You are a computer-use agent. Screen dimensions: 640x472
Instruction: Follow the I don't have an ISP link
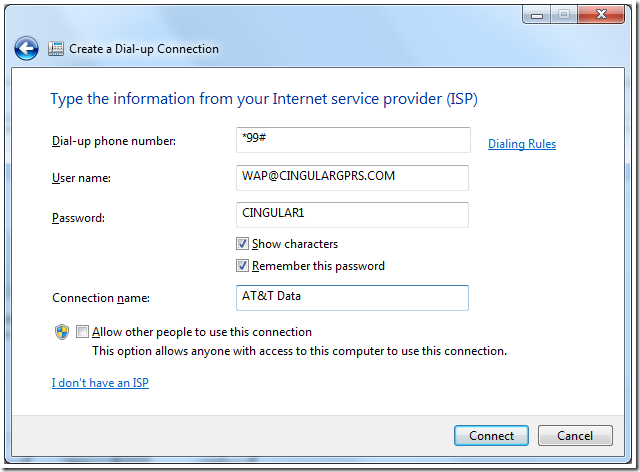[100, 383]
